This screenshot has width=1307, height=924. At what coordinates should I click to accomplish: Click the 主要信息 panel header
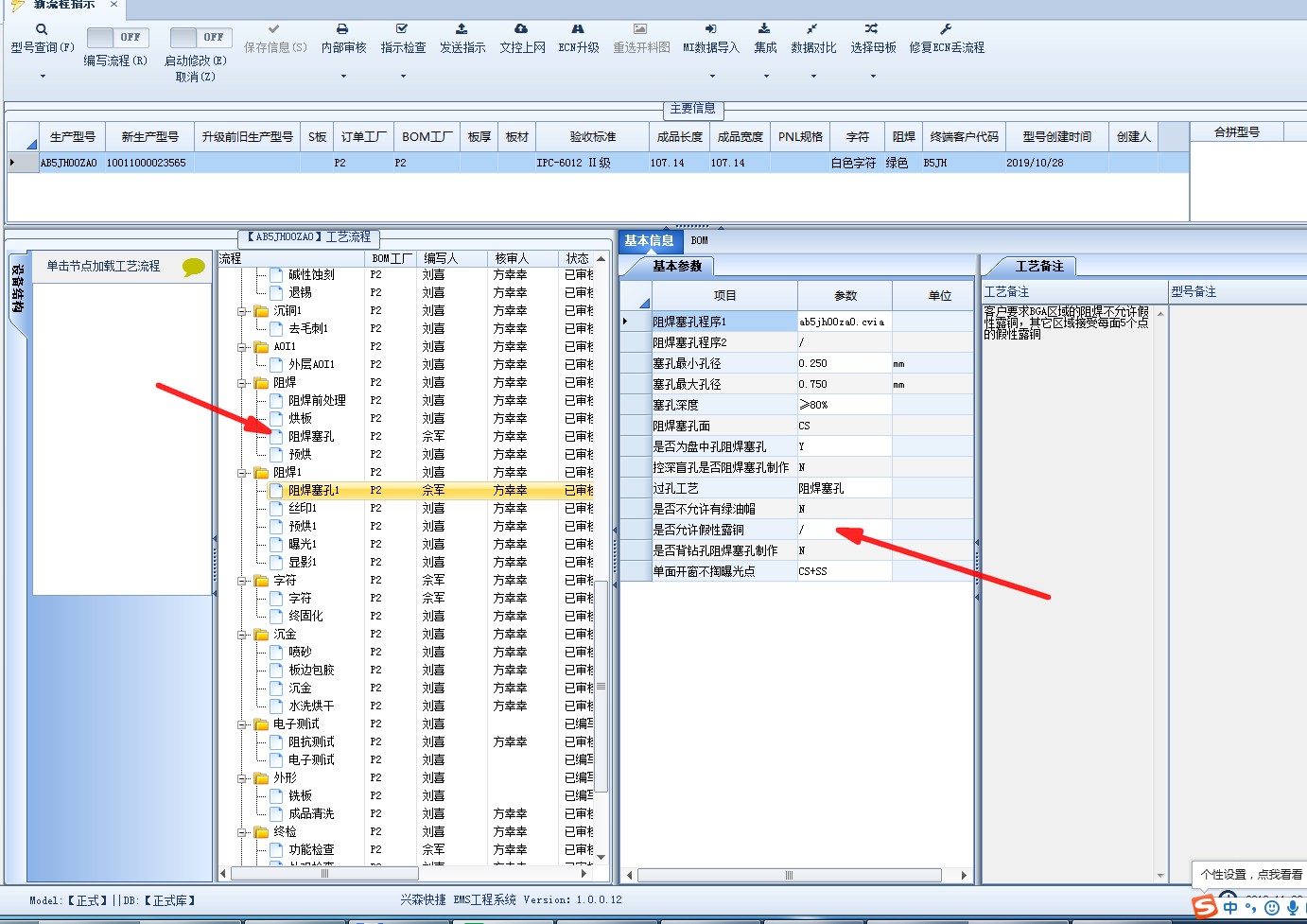coord(692,109)
